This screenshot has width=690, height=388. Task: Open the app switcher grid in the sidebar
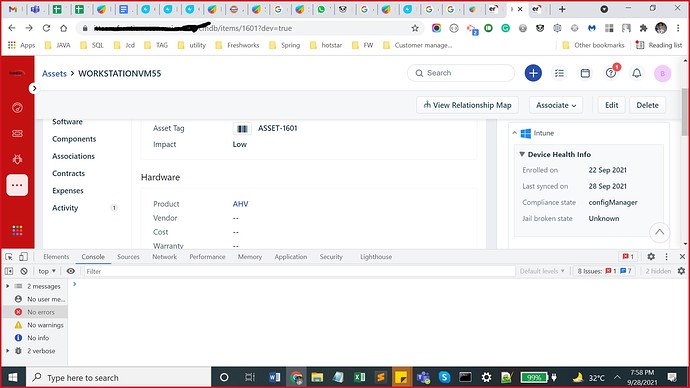pos(17,230)
